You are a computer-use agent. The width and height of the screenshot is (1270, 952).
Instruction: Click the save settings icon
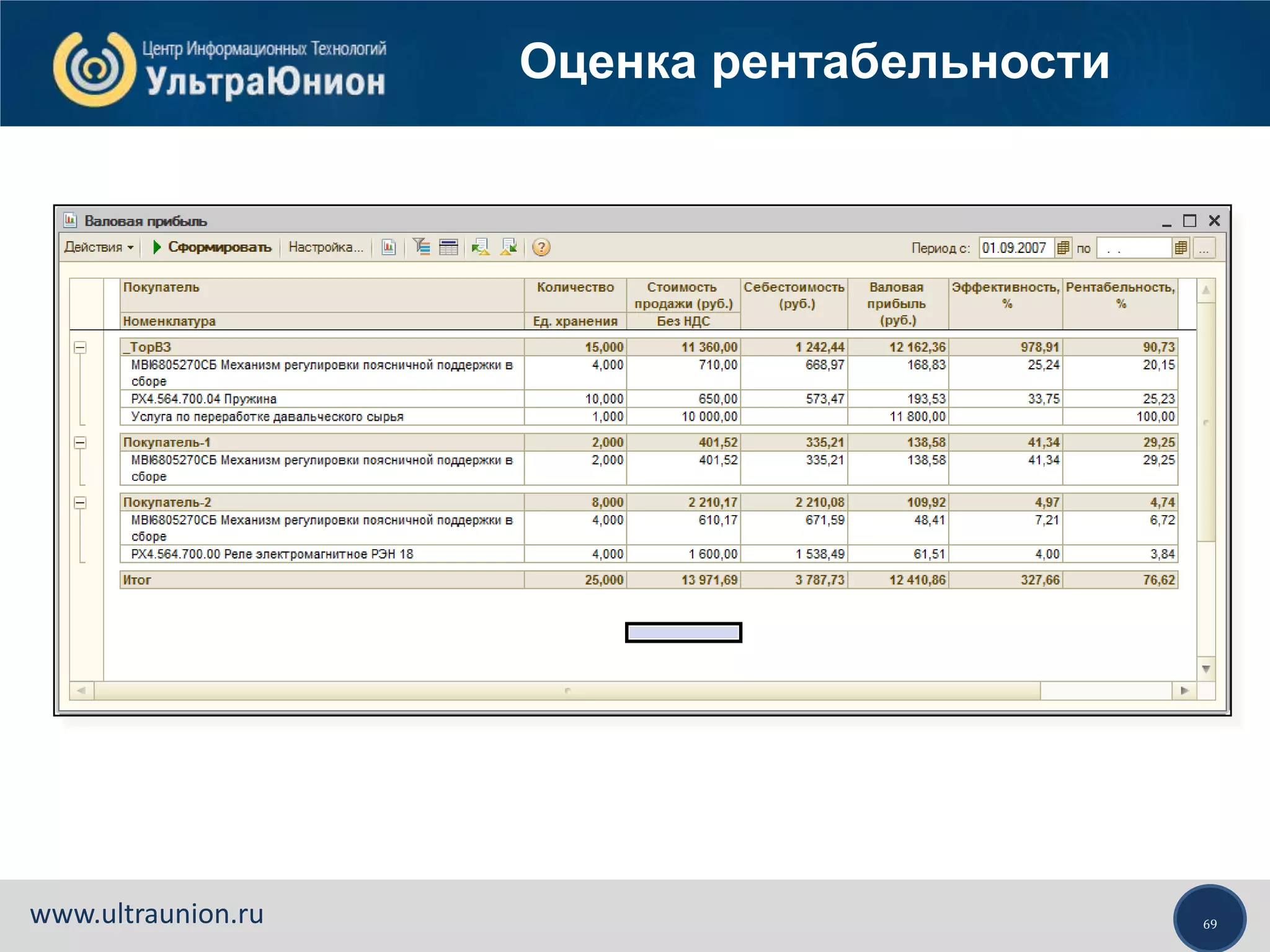(x=509, y=247)
